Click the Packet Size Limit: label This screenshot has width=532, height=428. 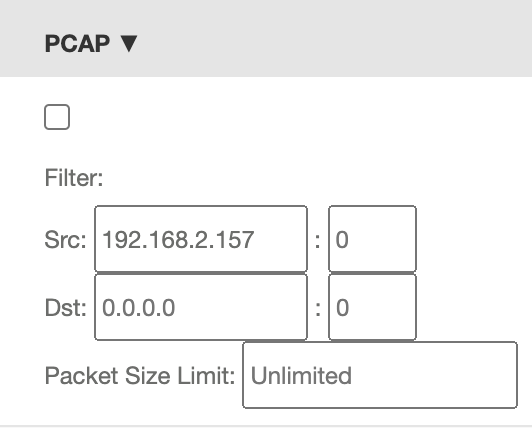click(x=140, y=376)
